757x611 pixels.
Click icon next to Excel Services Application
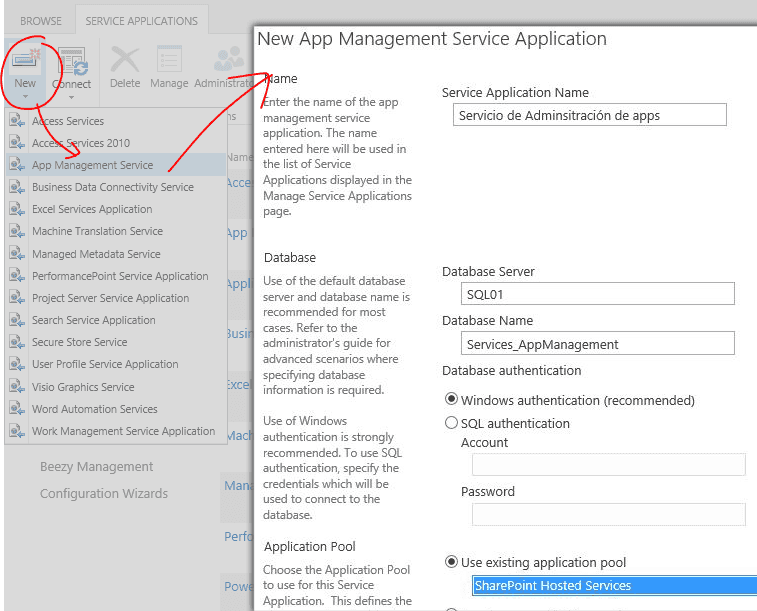[x=16, y=209]
